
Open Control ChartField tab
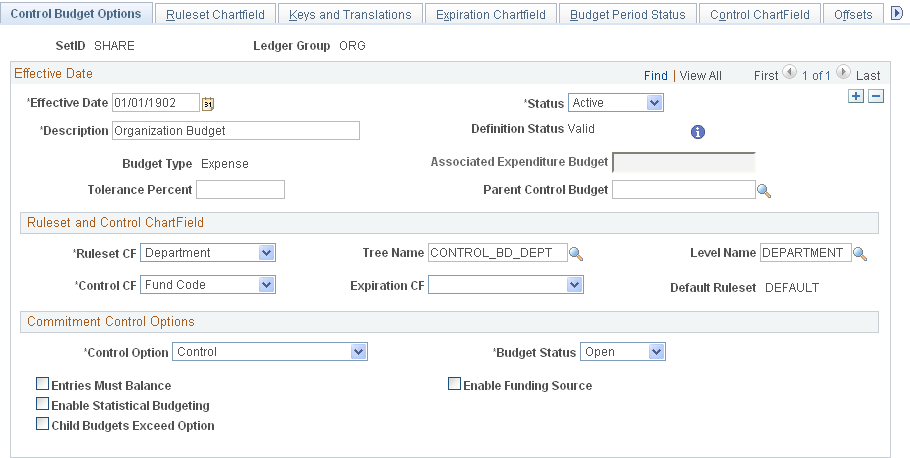[x=760, y=15]
